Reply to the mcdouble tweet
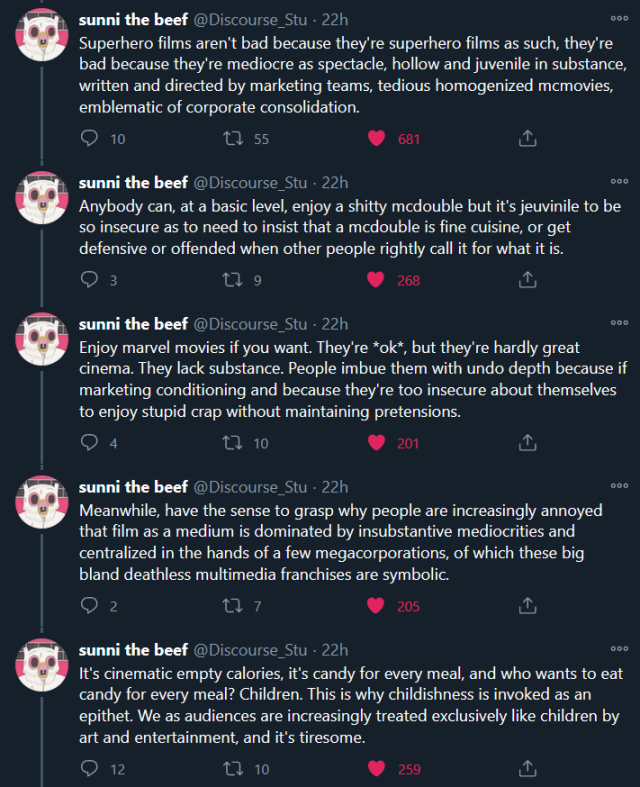 pos(90,280)
